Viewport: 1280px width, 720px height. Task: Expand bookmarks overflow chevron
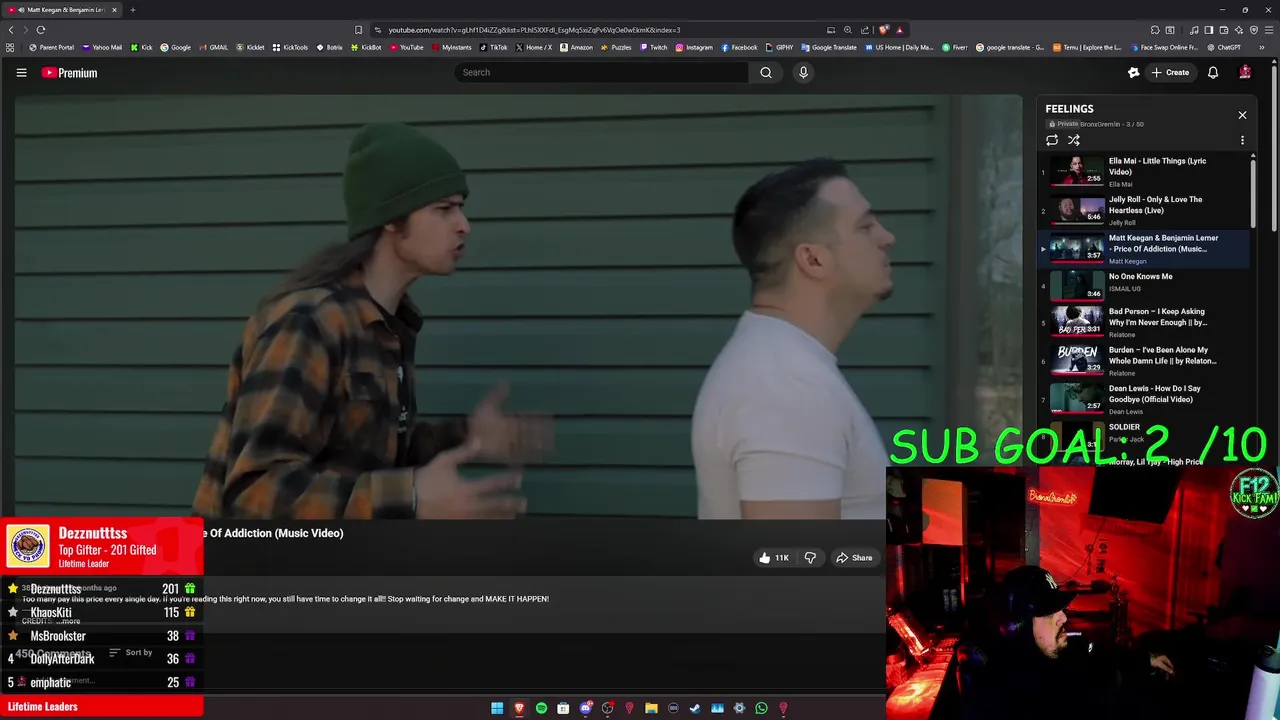tap(1262, 47)
